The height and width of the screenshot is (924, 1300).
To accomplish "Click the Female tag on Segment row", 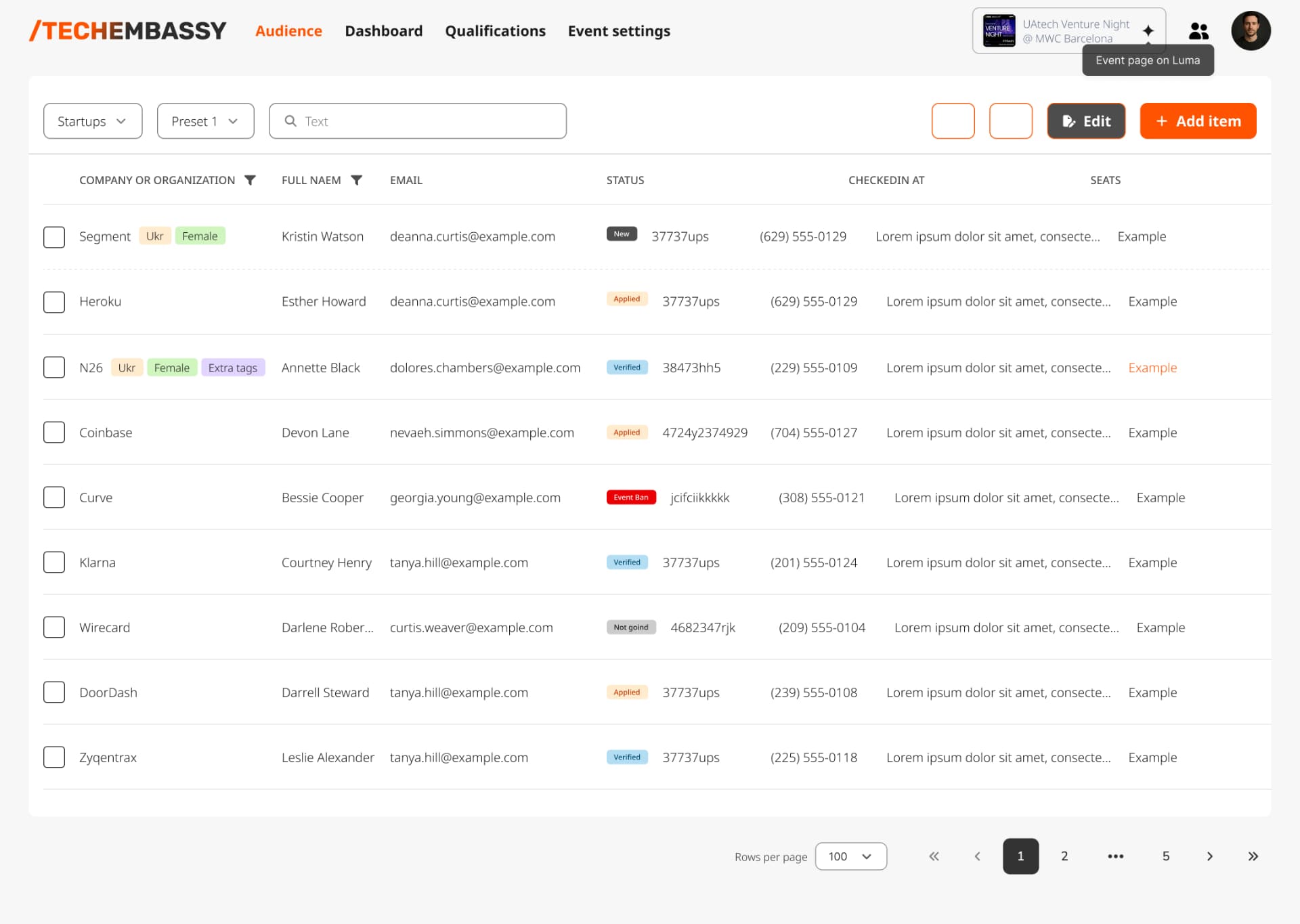I will (200, 236).
